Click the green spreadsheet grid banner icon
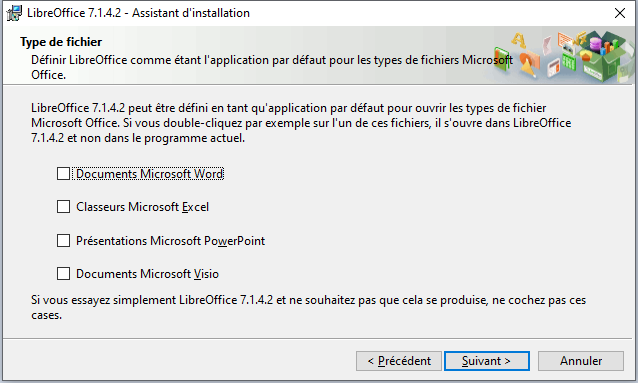 (569, 62)
